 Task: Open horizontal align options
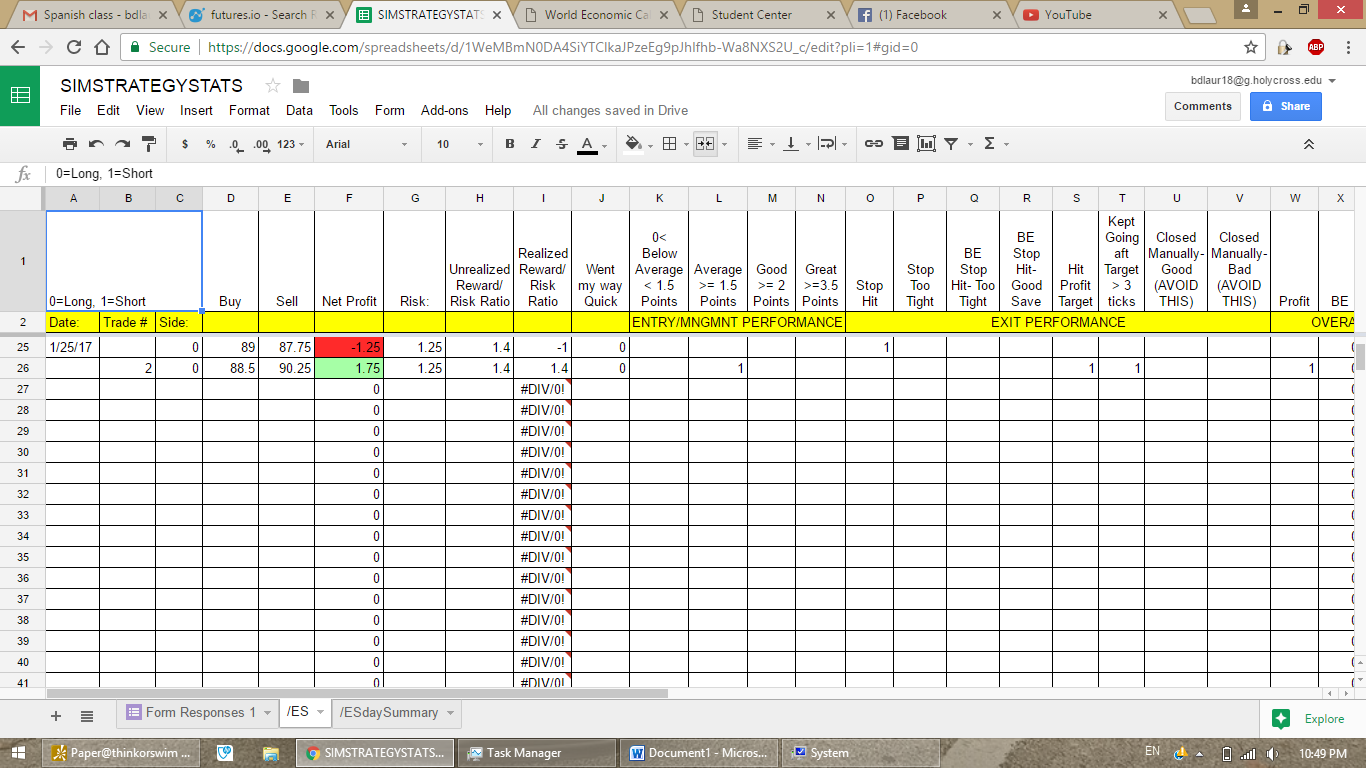(761, 144)
